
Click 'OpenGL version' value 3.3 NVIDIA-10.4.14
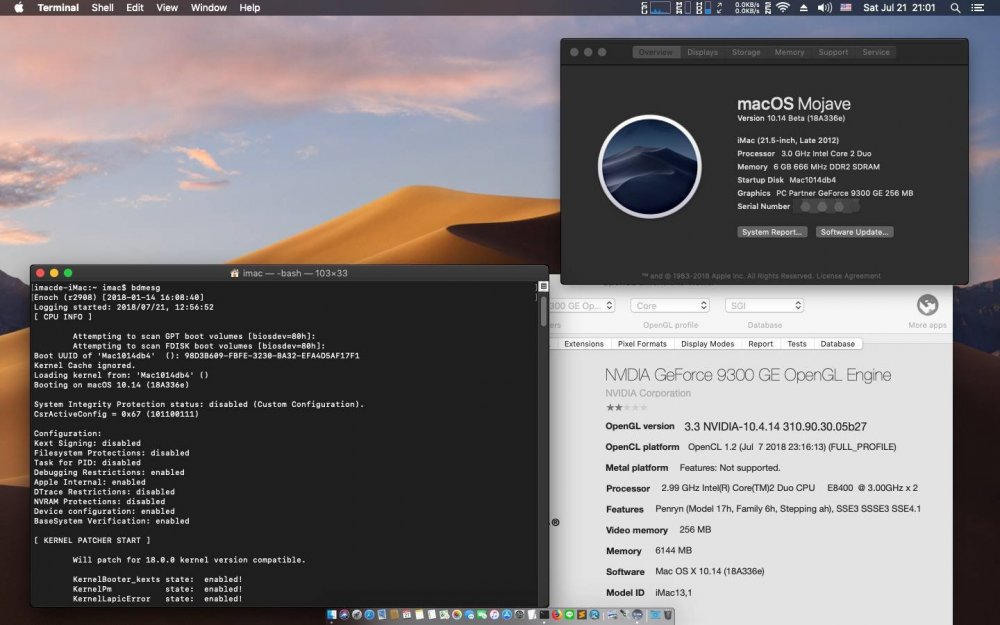pos(775,427)
